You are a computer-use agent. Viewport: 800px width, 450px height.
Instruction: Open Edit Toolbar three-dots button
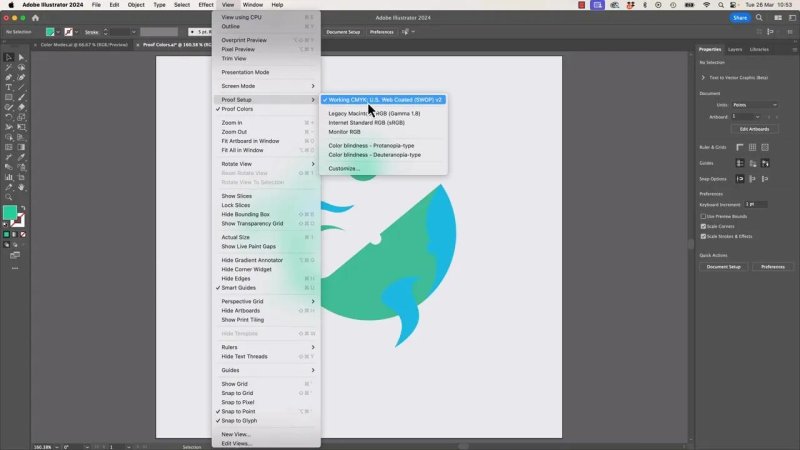pyautogui.click(x=15, y=268)
